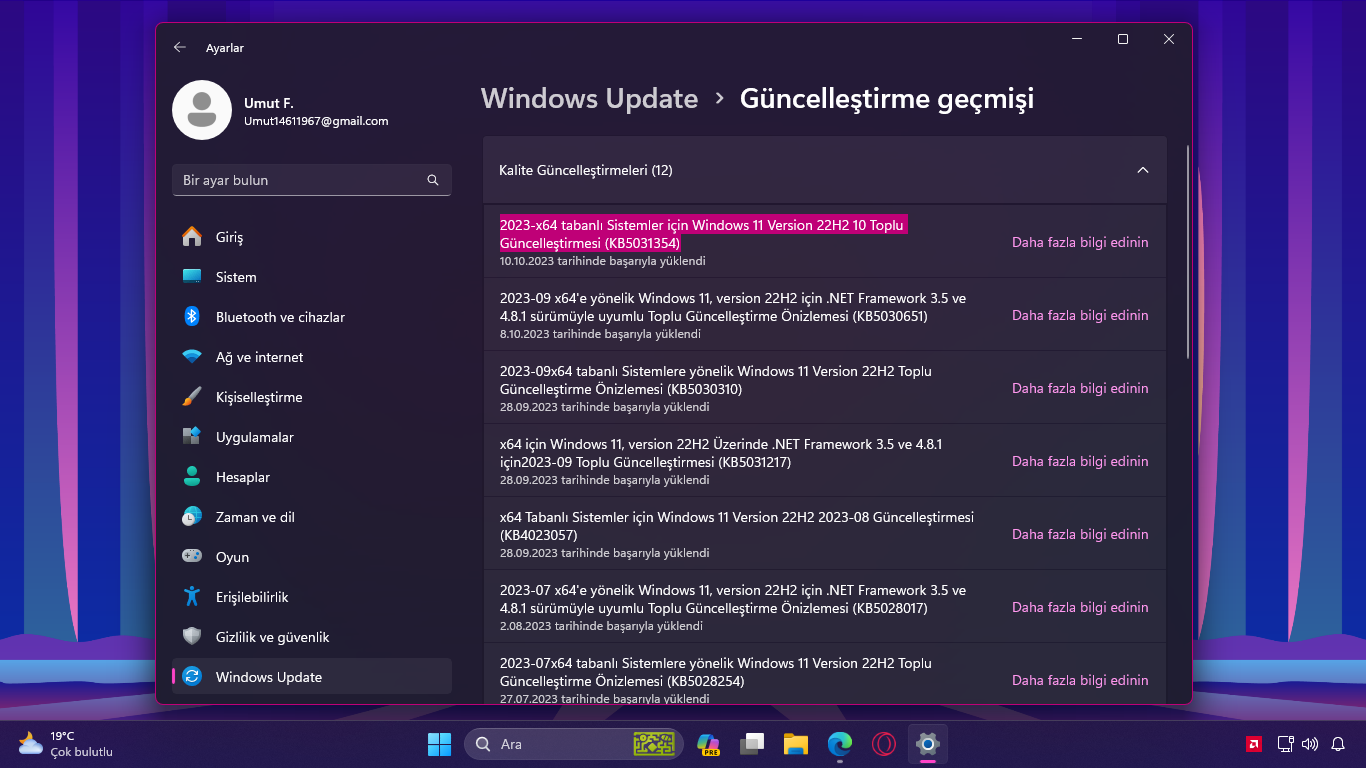Image resolution: width=1366 pixels, height=768 pixels.
Task: Go to Hesaplar in the sidebar
Action: point(312,477)
